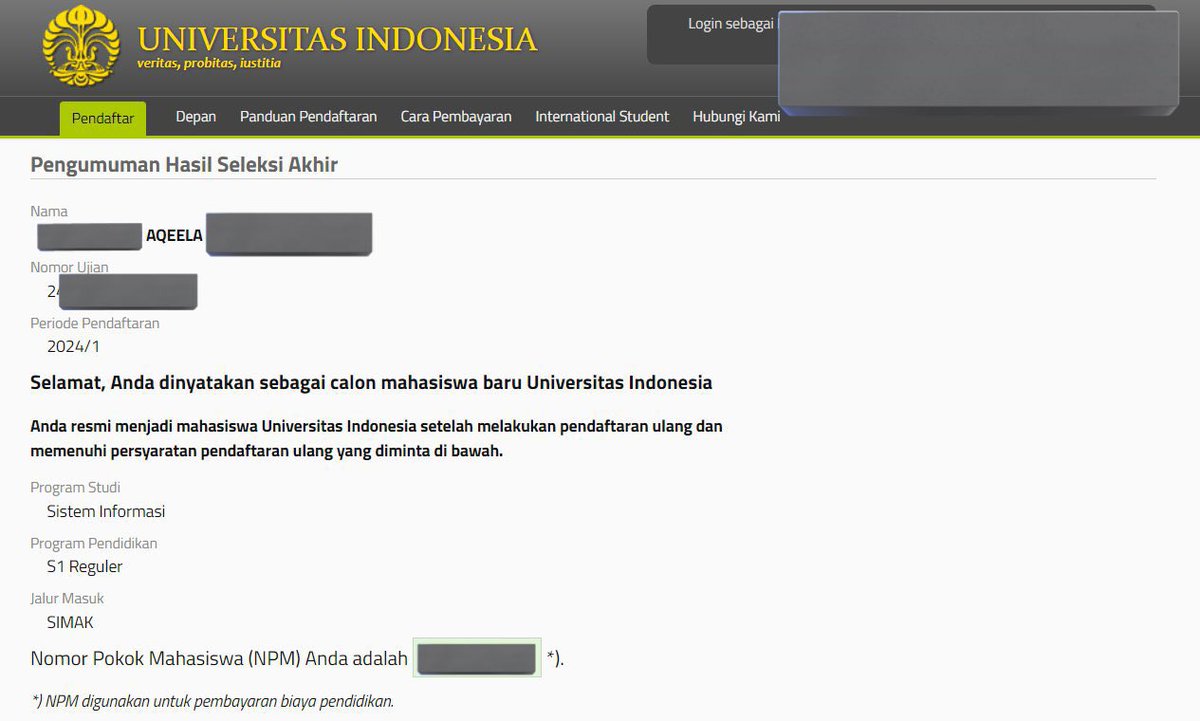Viewport: 1200px width, 721px height.
Task: Click the Selamat congratulation message
Action: click(x=371, y=383)
